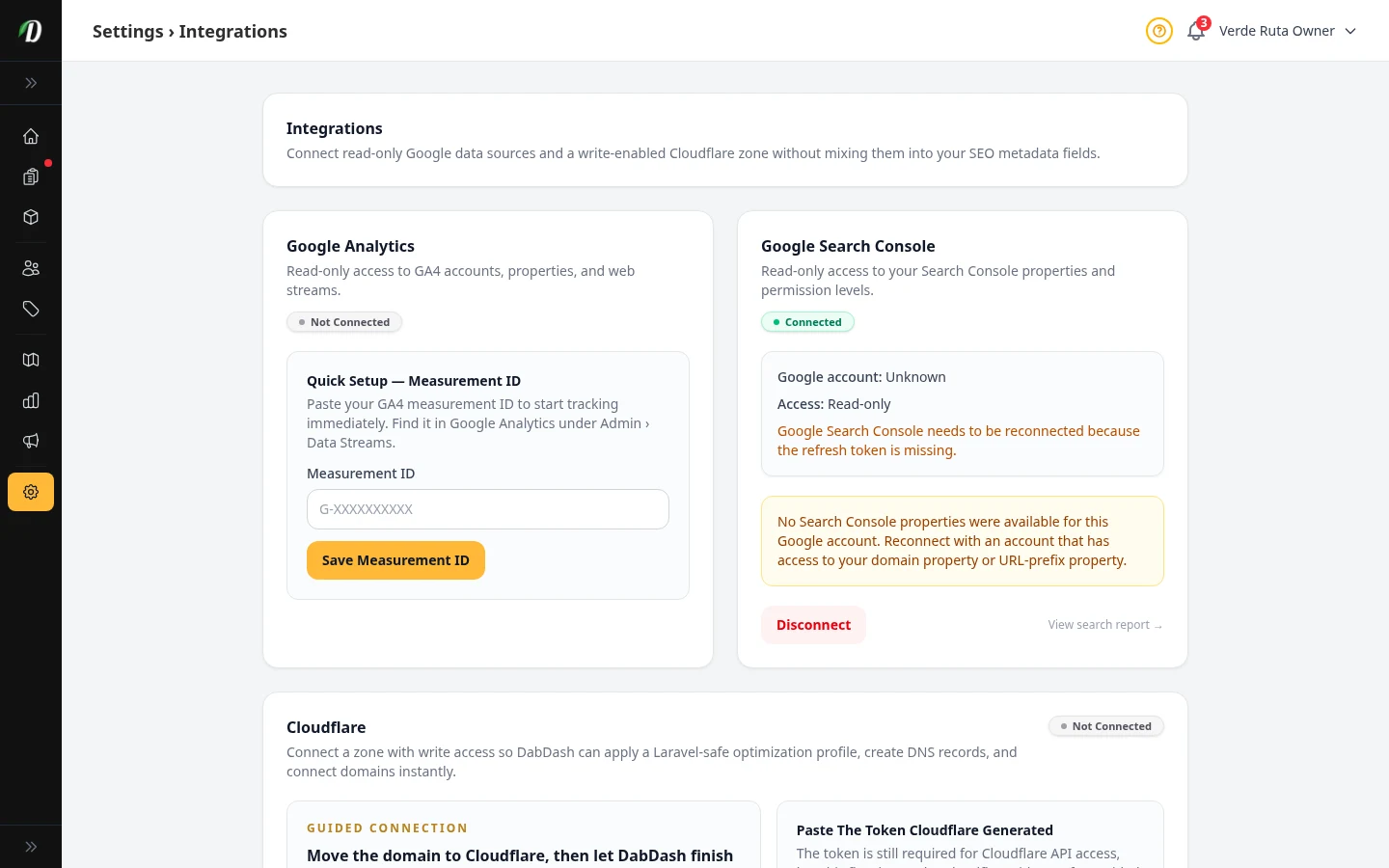Toggle the Cloudflare Not Connected status pill
Screen dimensions: 1389x868
pyautogui.click(x=1106, y=726)
